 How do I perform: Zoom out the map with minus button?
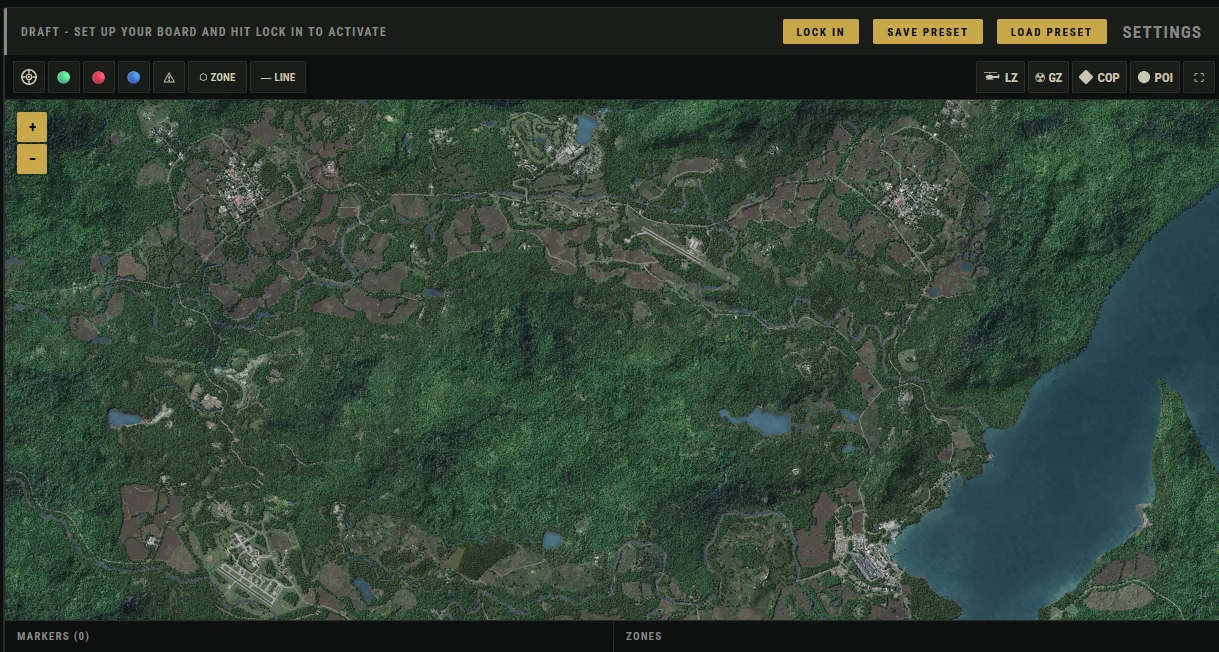click(32, 159)
